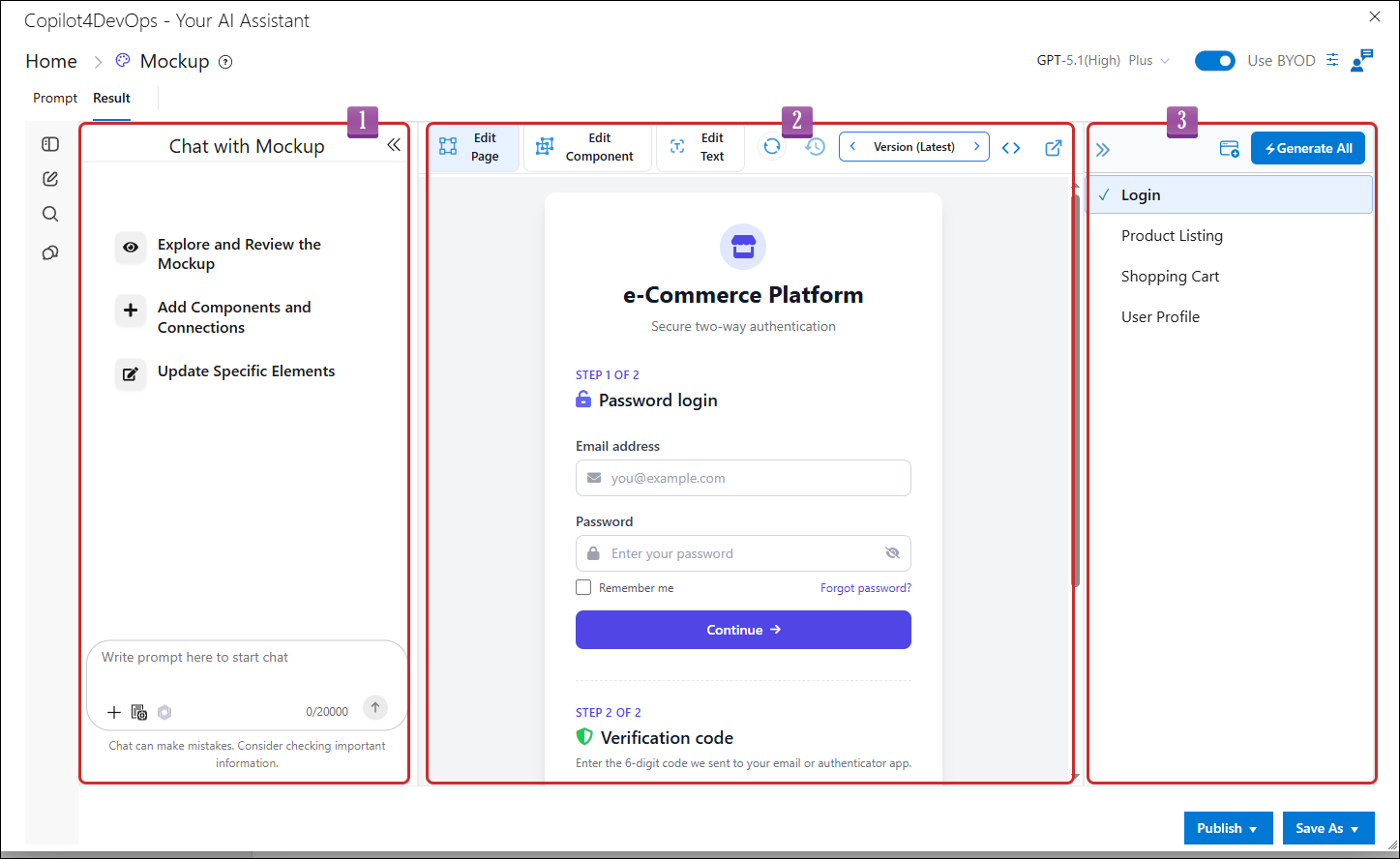Open the search icon in the left sidebar
The height and width of the screenshot is (859, 1400).
pos(50,215)
